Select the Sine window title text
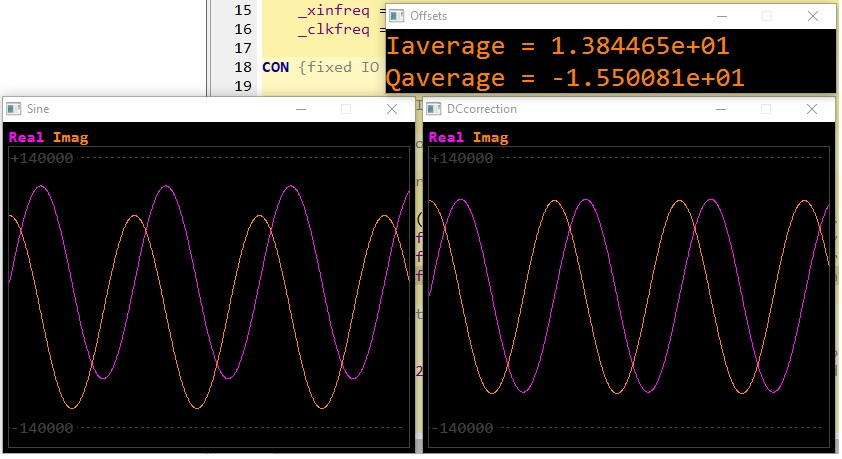Viewport: 842px width, 459px height. coord(38,109)
